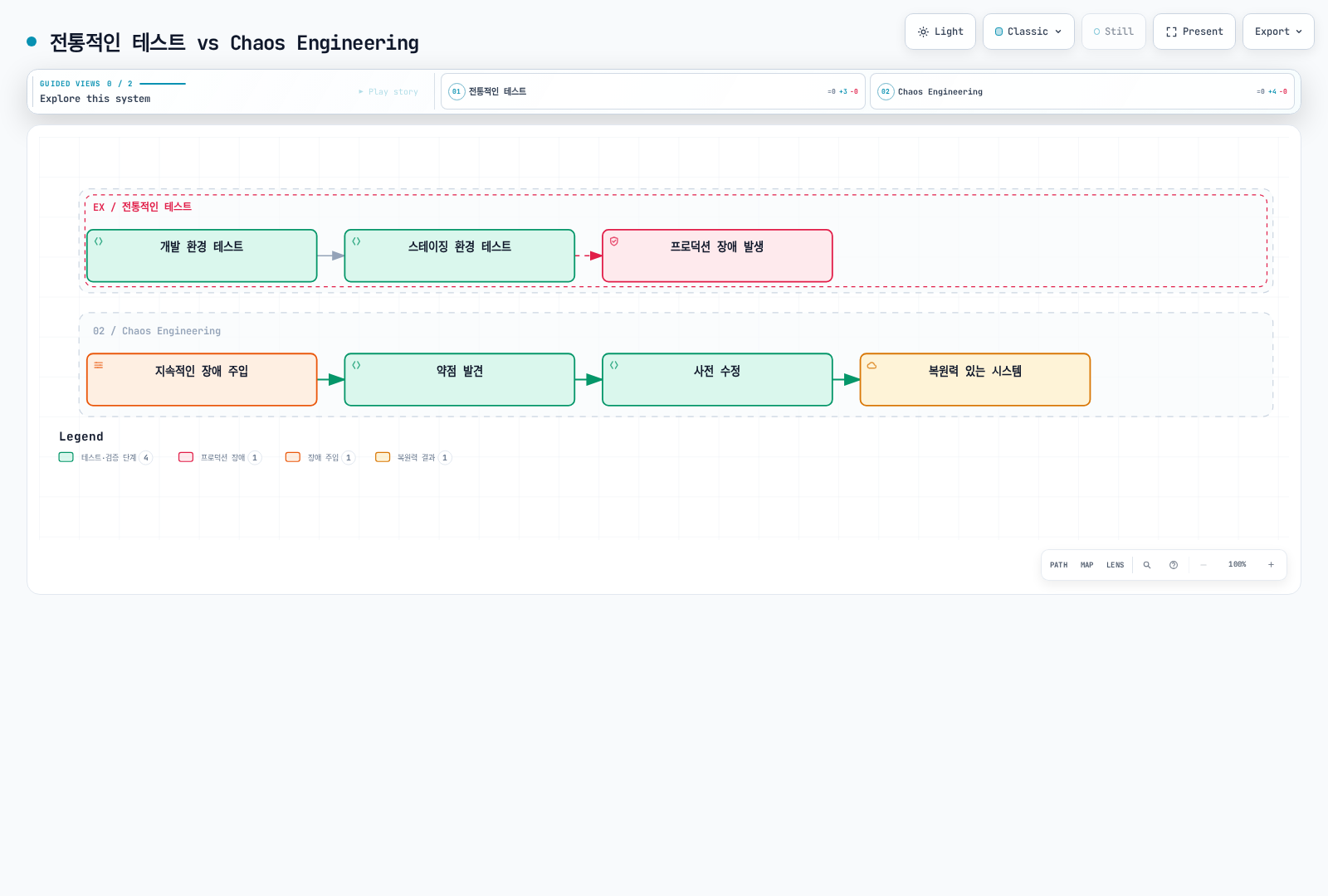
Task: Toggle LENS mode
Action: 1116,565
